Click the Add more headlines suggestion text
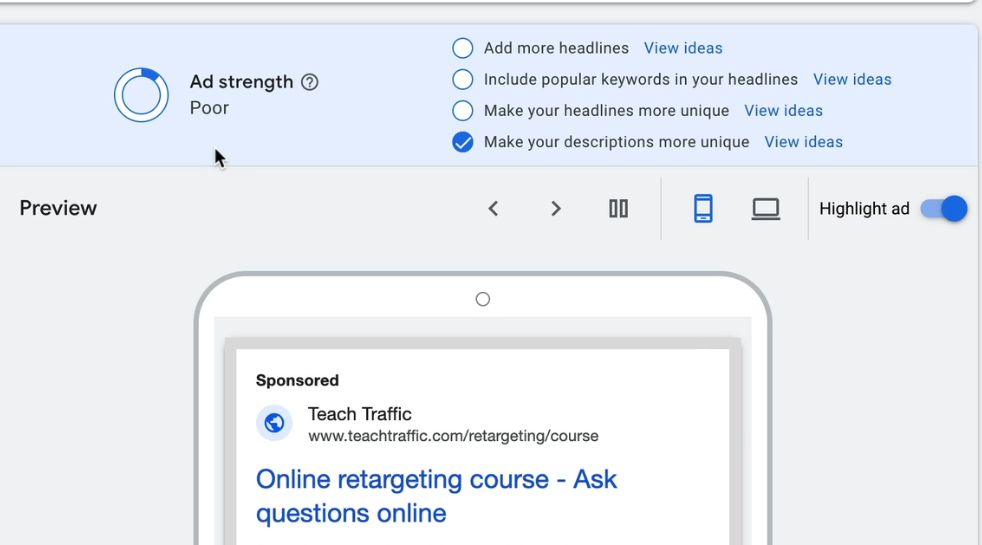Image resolution: width=982 pixels, height=545 pixels. click(556, 48)
